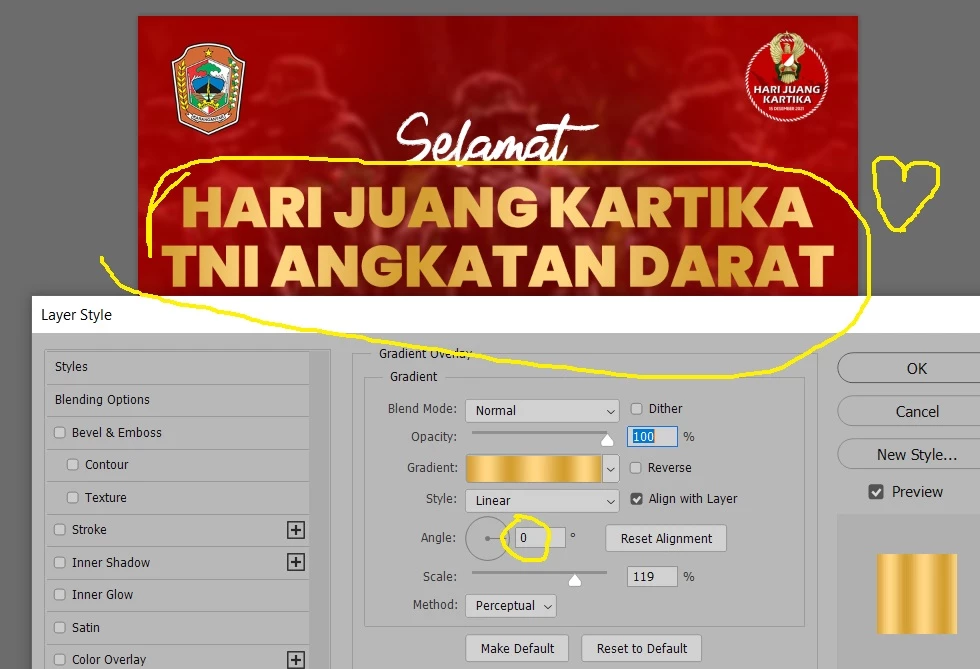
Task: Toggle the Dither checkbox
Action: pos(636,409)
